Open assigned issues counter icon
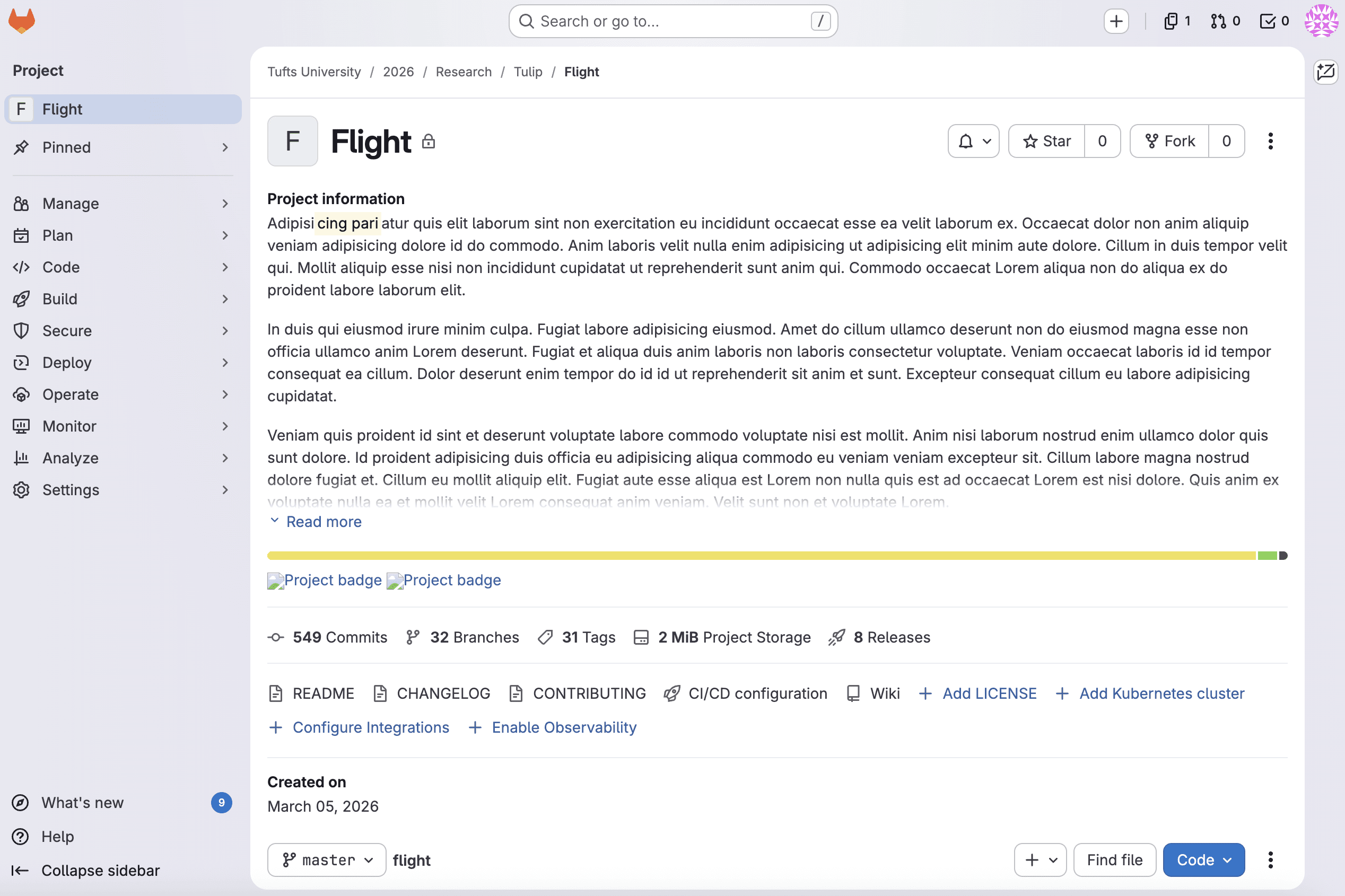 pos(1177,21)
